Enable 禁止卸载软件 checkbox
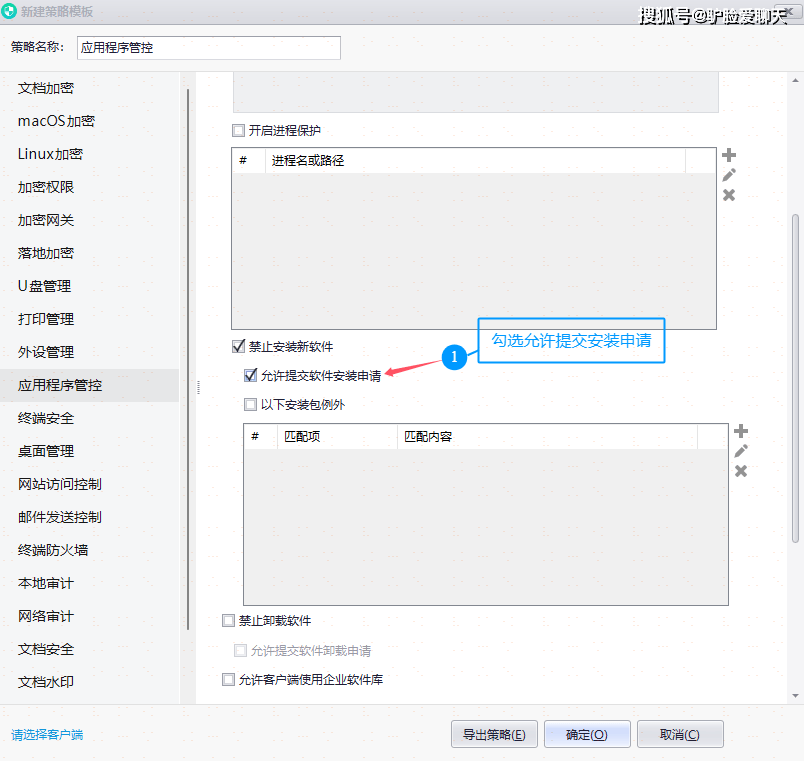804x761 pixels. tap(228, 620)
